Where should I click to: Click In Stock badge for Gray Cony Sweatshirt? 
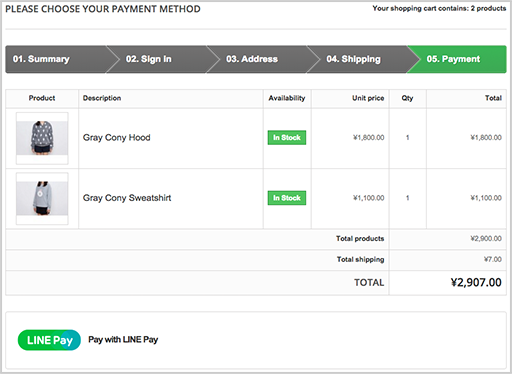[287, 198]
